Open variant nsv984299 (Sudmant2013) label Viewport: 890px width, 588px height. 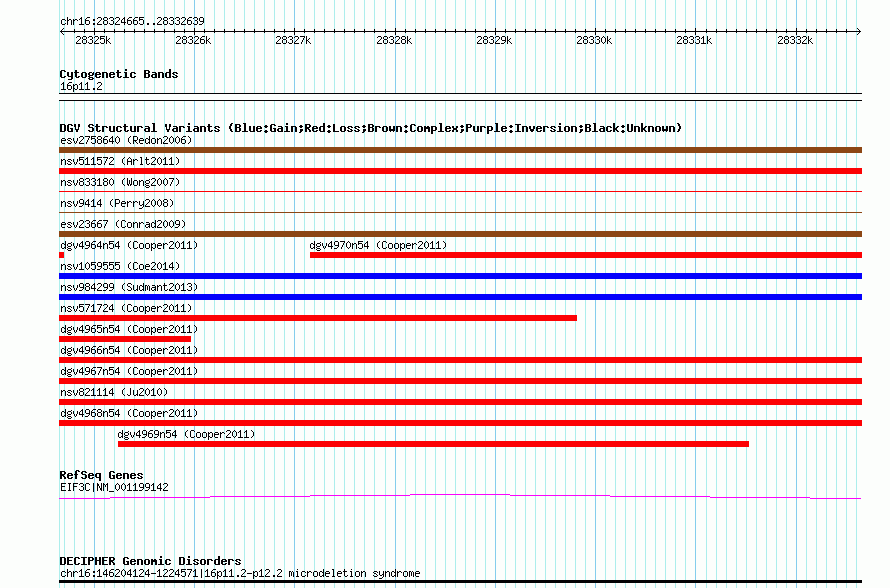(129, 287)
